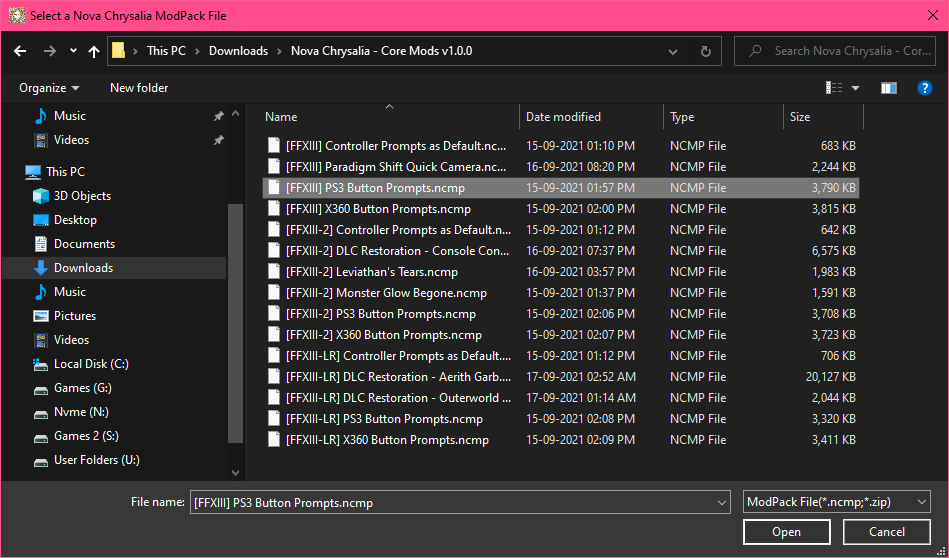Select [FFXIII-2] X360 Button Prompts.ncmp
949x558 pixels.
(x=561, y=335)
